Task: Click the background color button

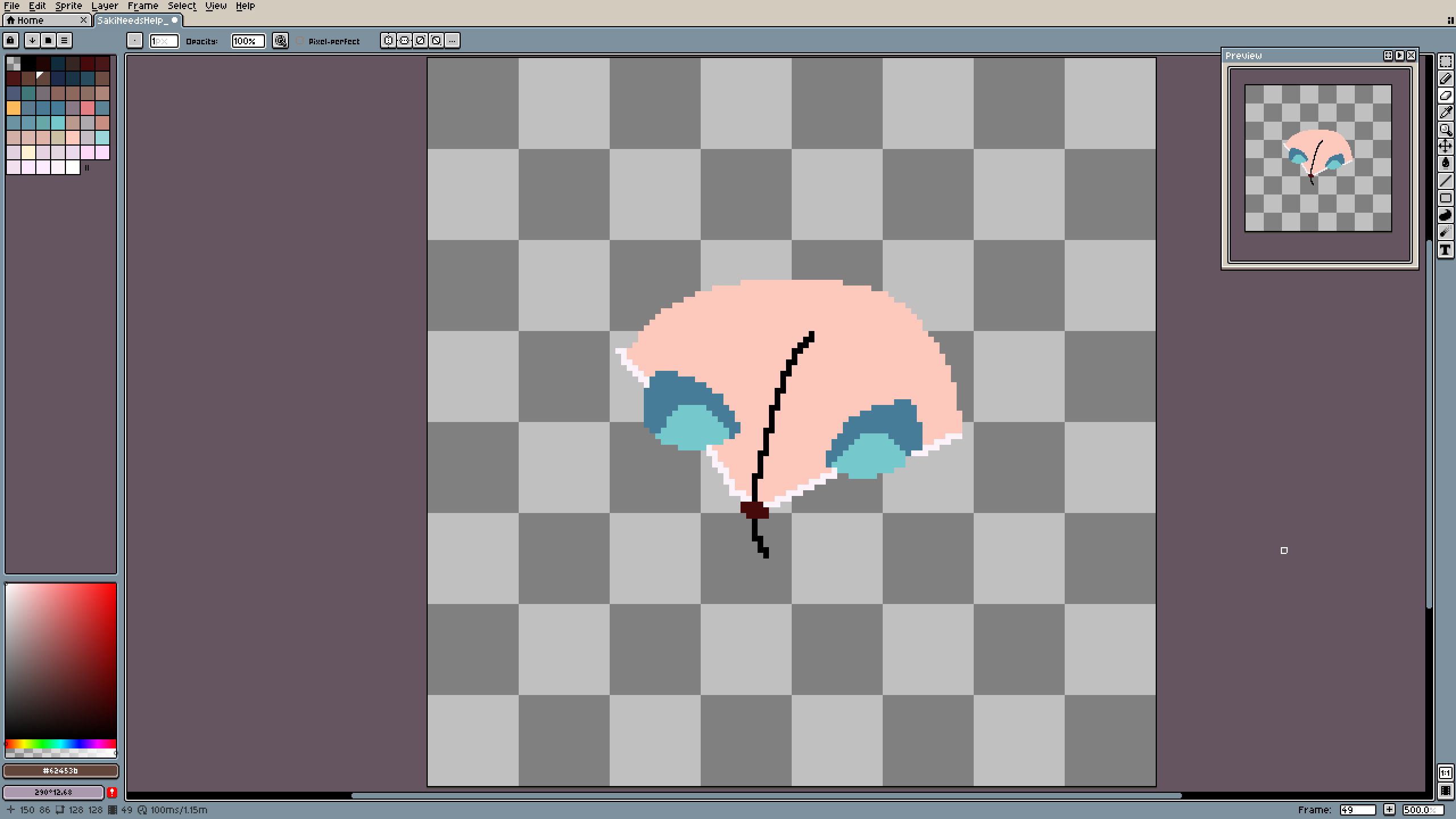Action: pyautogui.click(x=53, y=792)
